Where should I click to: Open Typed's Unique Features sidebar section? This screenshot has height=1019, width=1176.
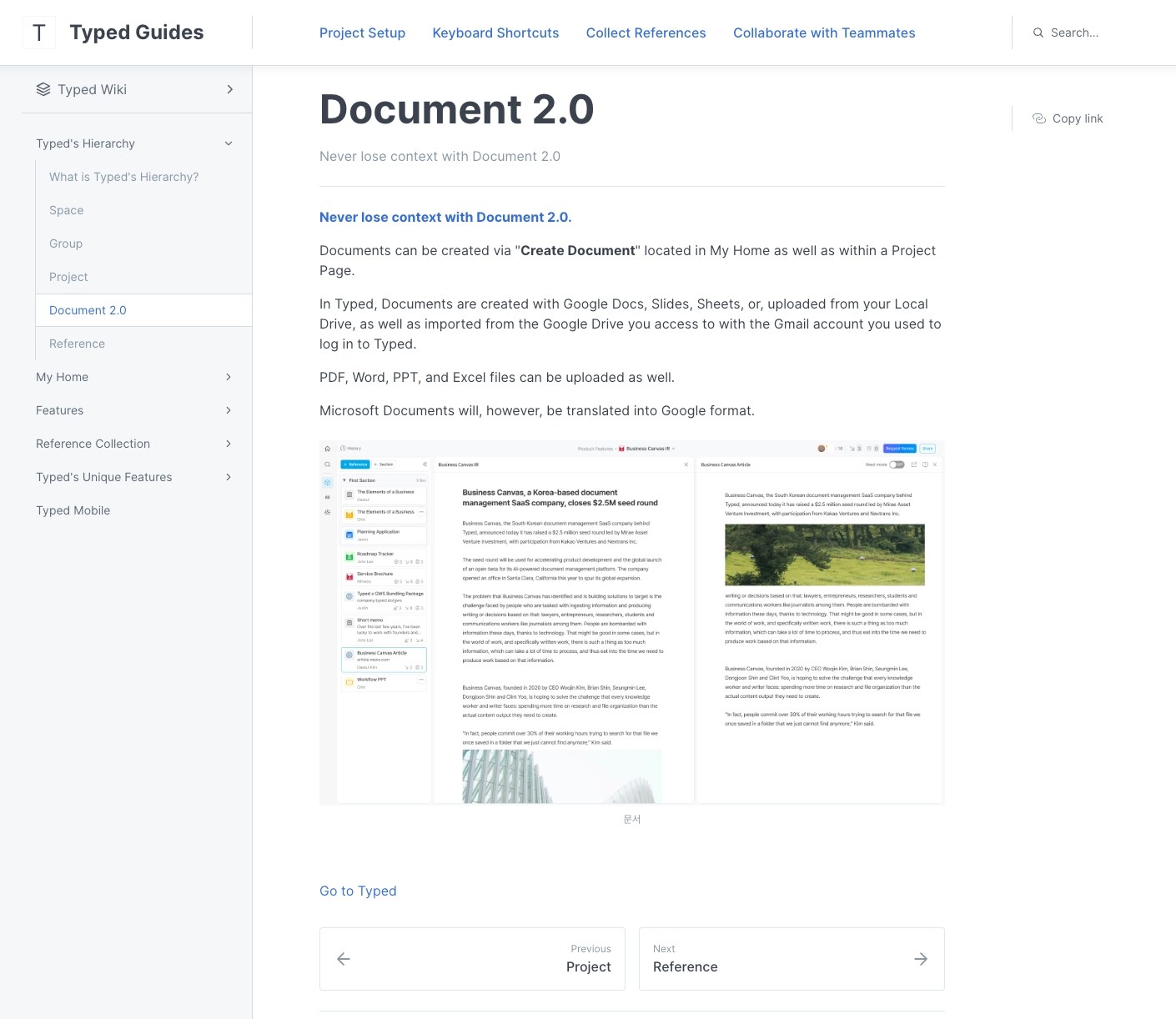coord(103,477)
